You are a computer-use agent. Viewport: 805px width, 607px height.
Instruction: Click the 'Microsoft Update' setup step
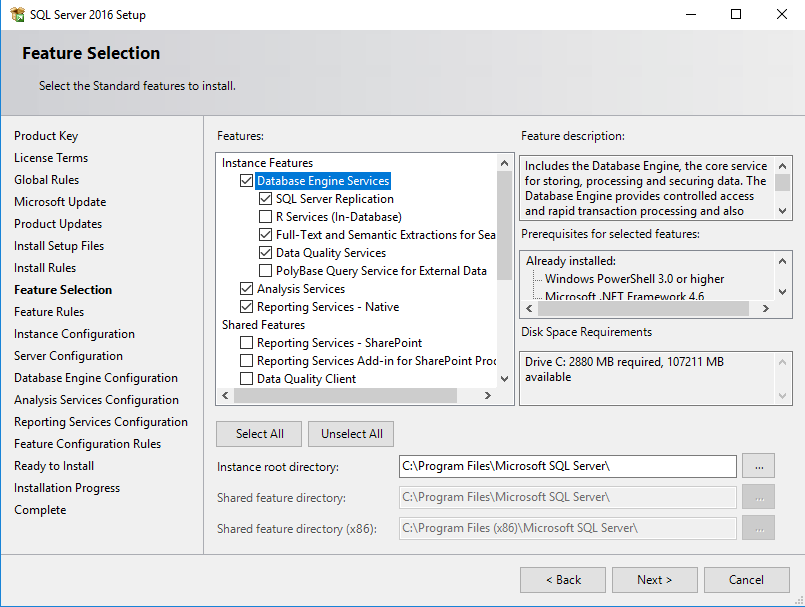[60, 202]
